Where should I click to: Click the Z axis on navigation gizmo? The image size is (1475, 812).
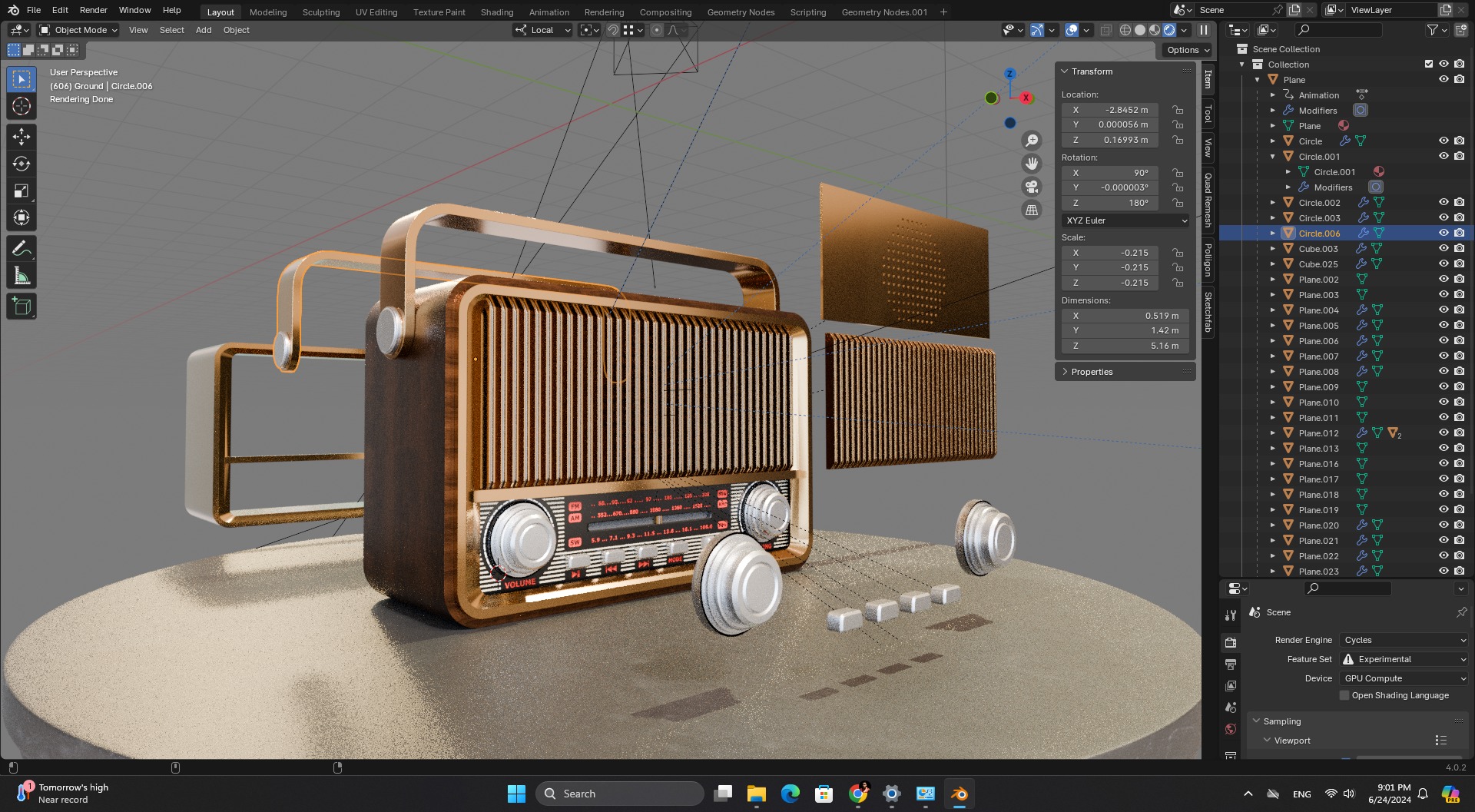coord(1010,74)
